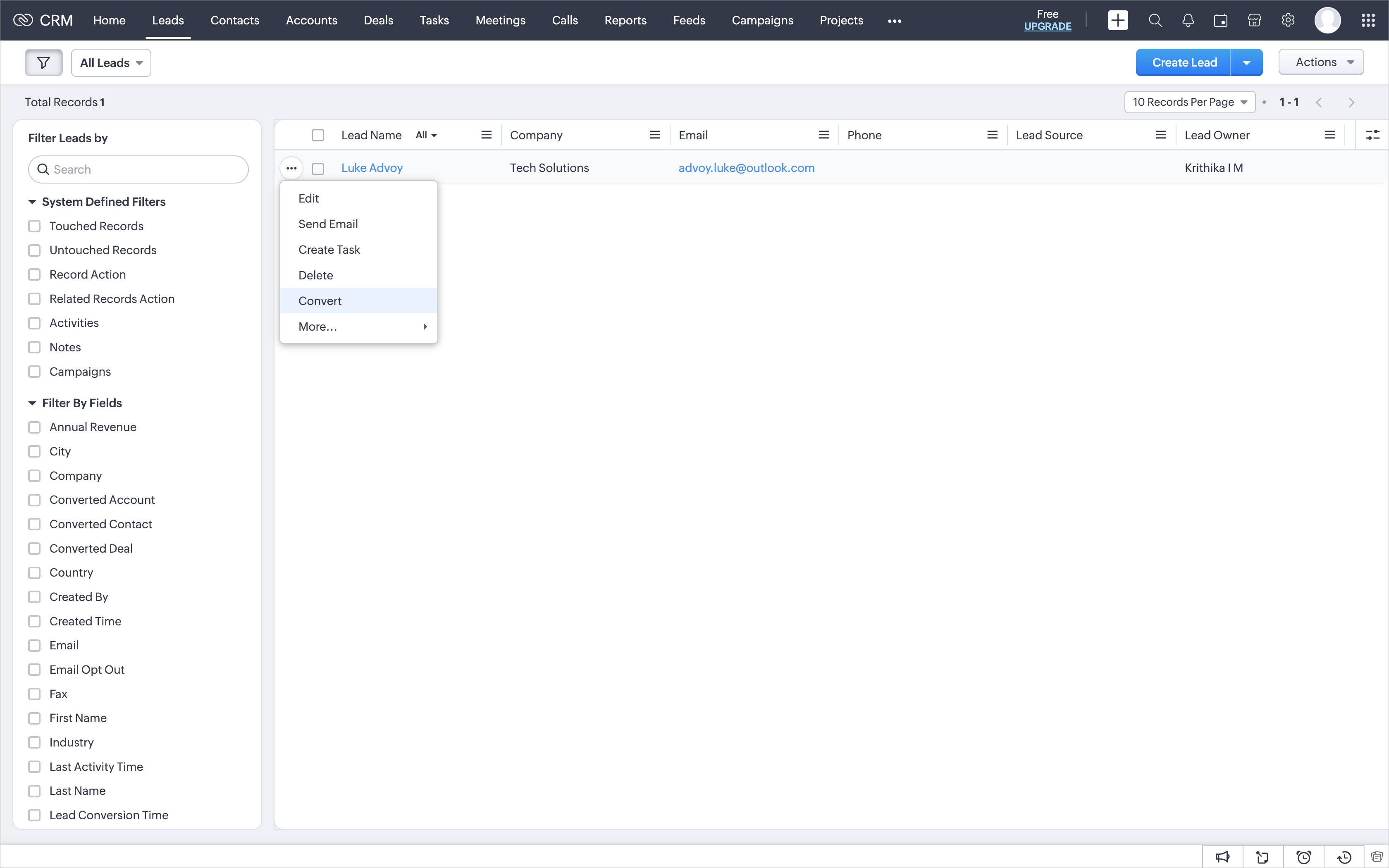Image resolution: width=1389 pixels, height=868 pixels.
Task: Click the Create Lead button
Action: (1184, 62)
